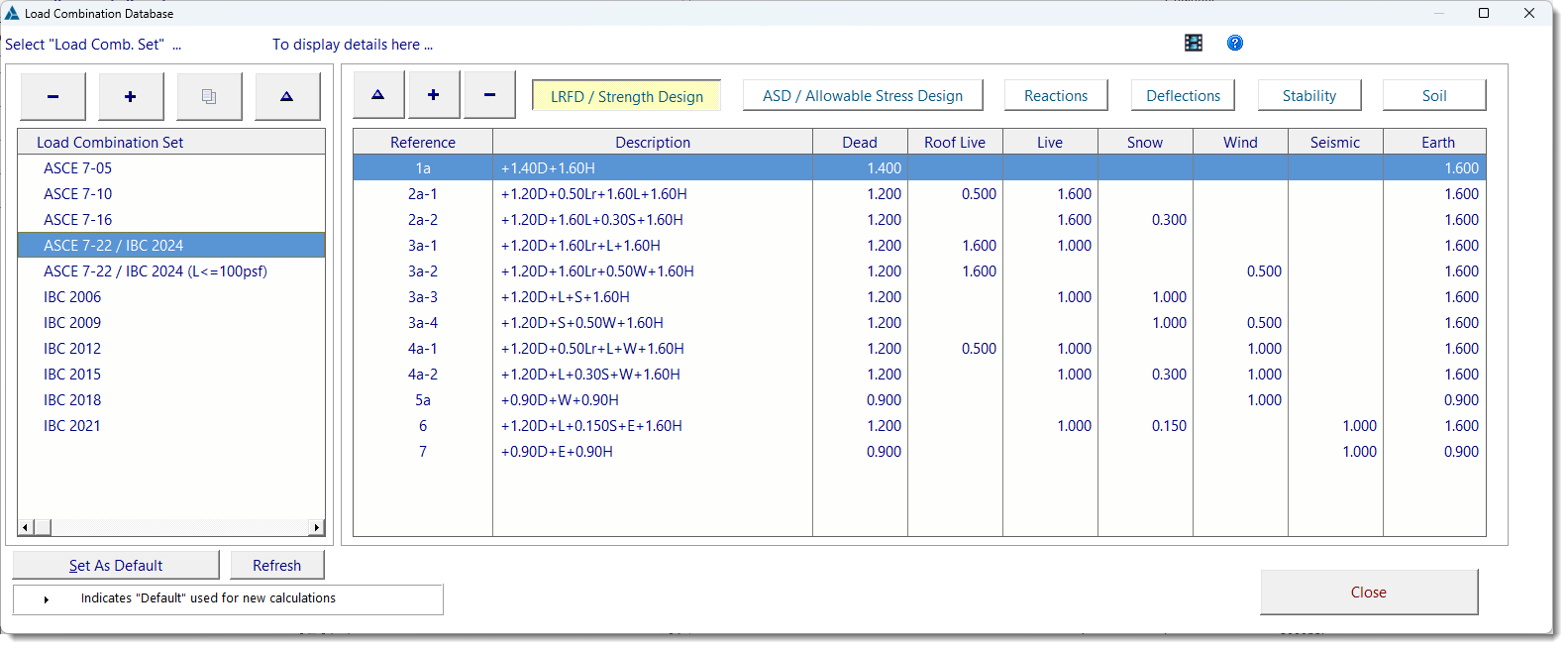Click the Snow column header
The height and width of the screenshot is (649, 1568).
[1145, 142]
